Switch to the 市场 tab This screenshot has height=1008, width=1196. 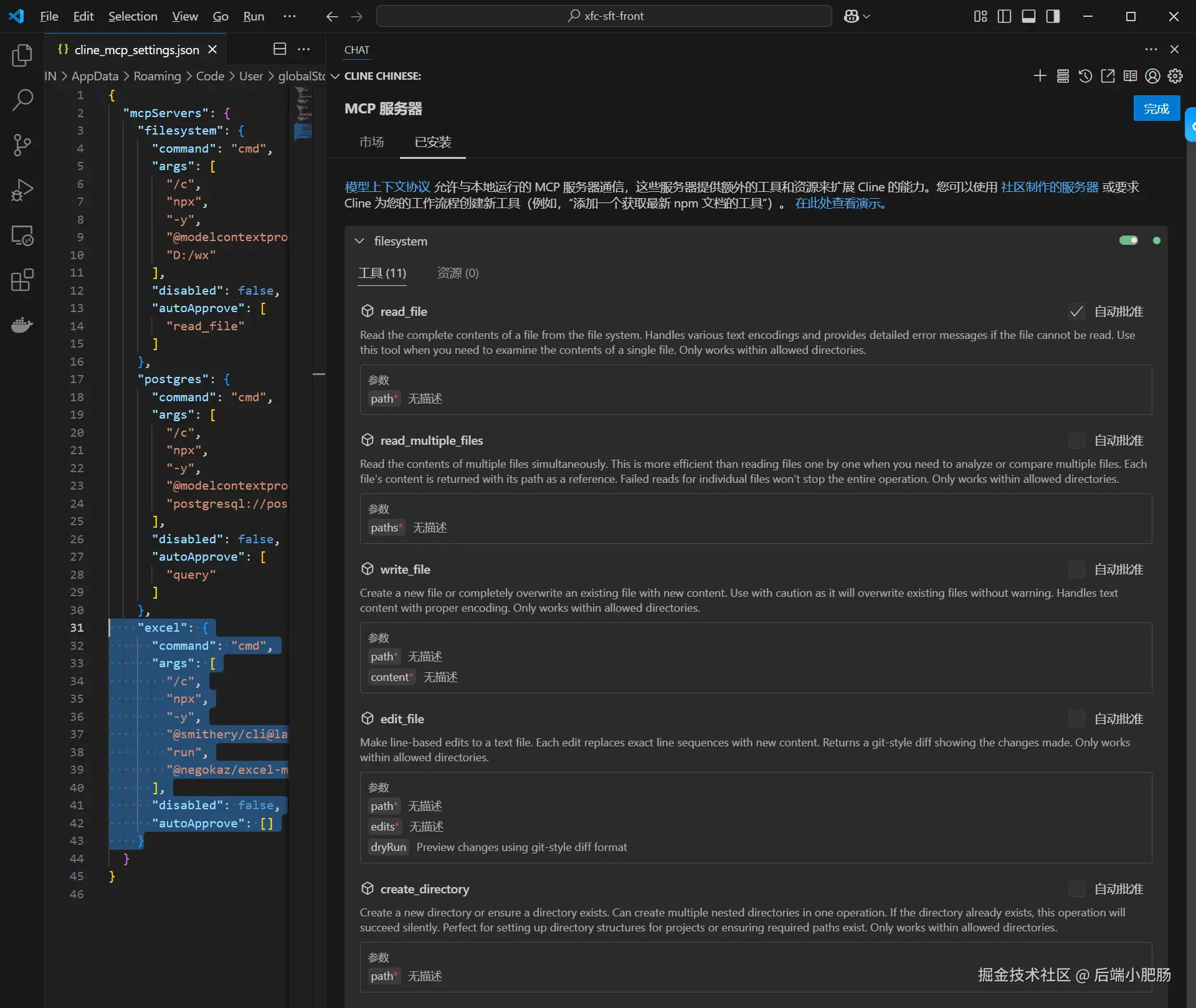coord(371,142)
